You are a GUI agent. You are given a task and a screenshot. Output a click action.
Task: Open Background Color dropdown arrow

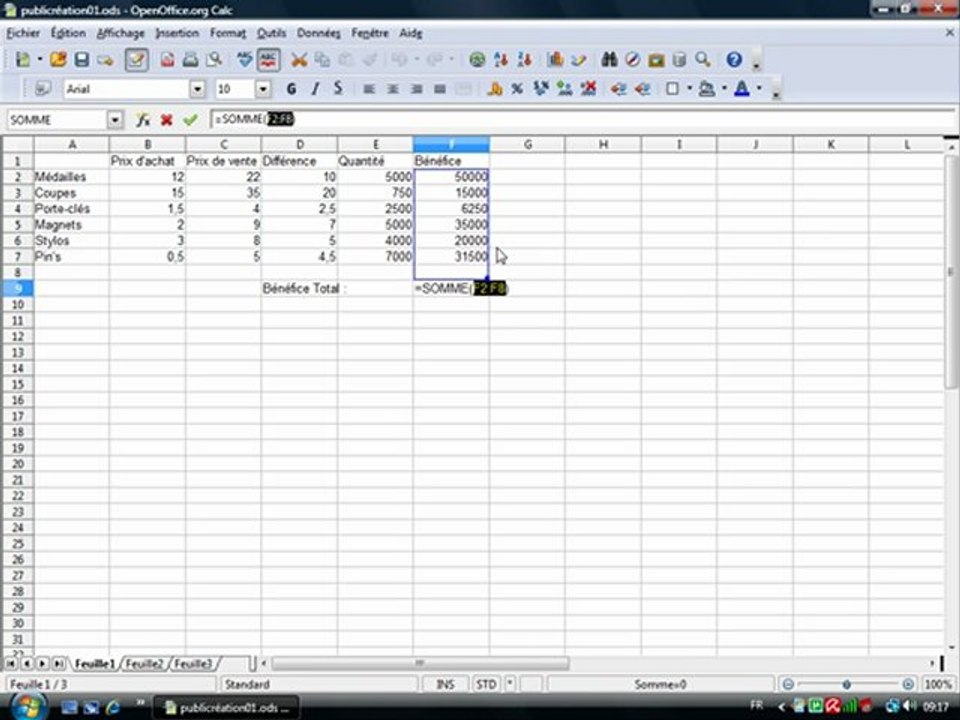pyautogui.click(x=724, y=89)
